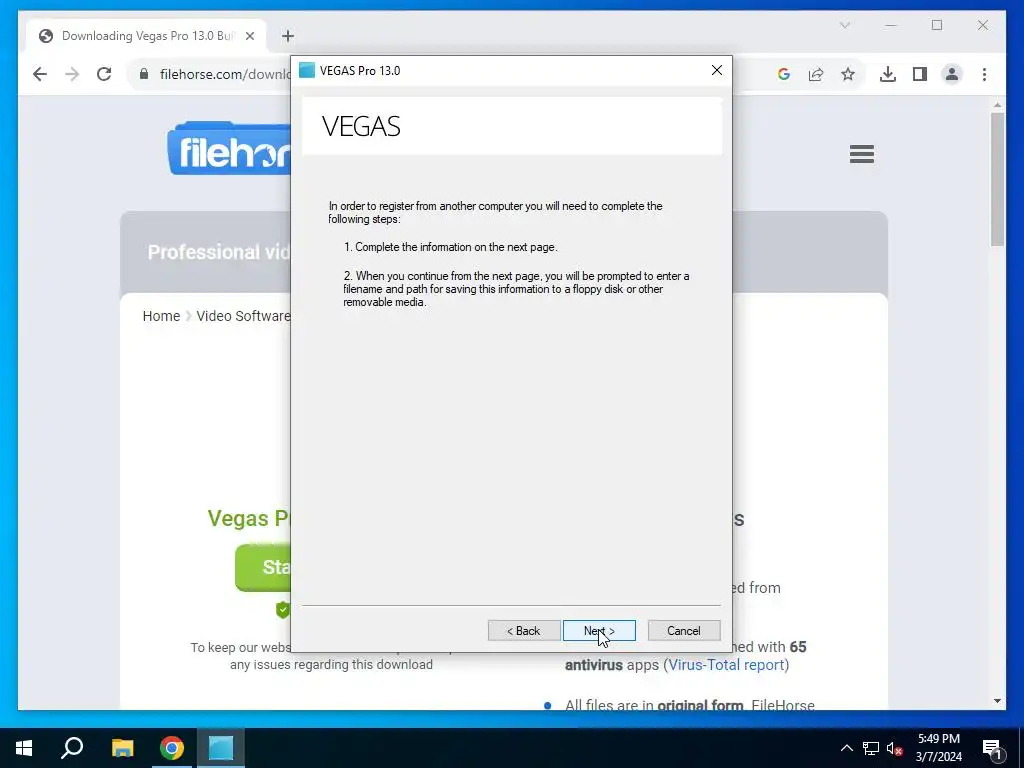
Task: Click the green Start download button
Action: tap(263, 568)
